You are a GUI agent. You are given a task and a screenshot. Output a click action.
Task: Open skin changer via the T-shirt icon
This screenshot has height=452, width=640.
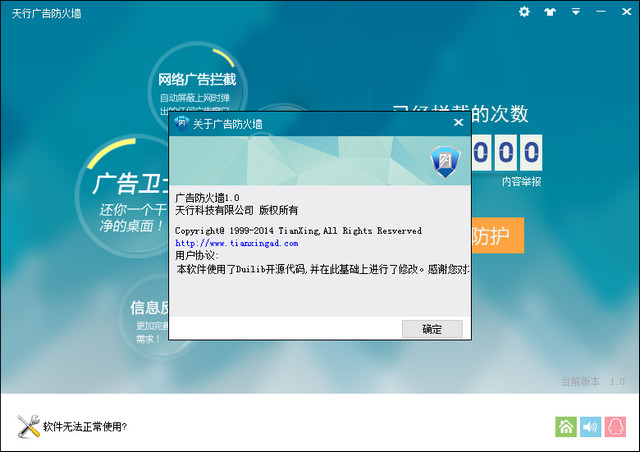tap(550, 12)
